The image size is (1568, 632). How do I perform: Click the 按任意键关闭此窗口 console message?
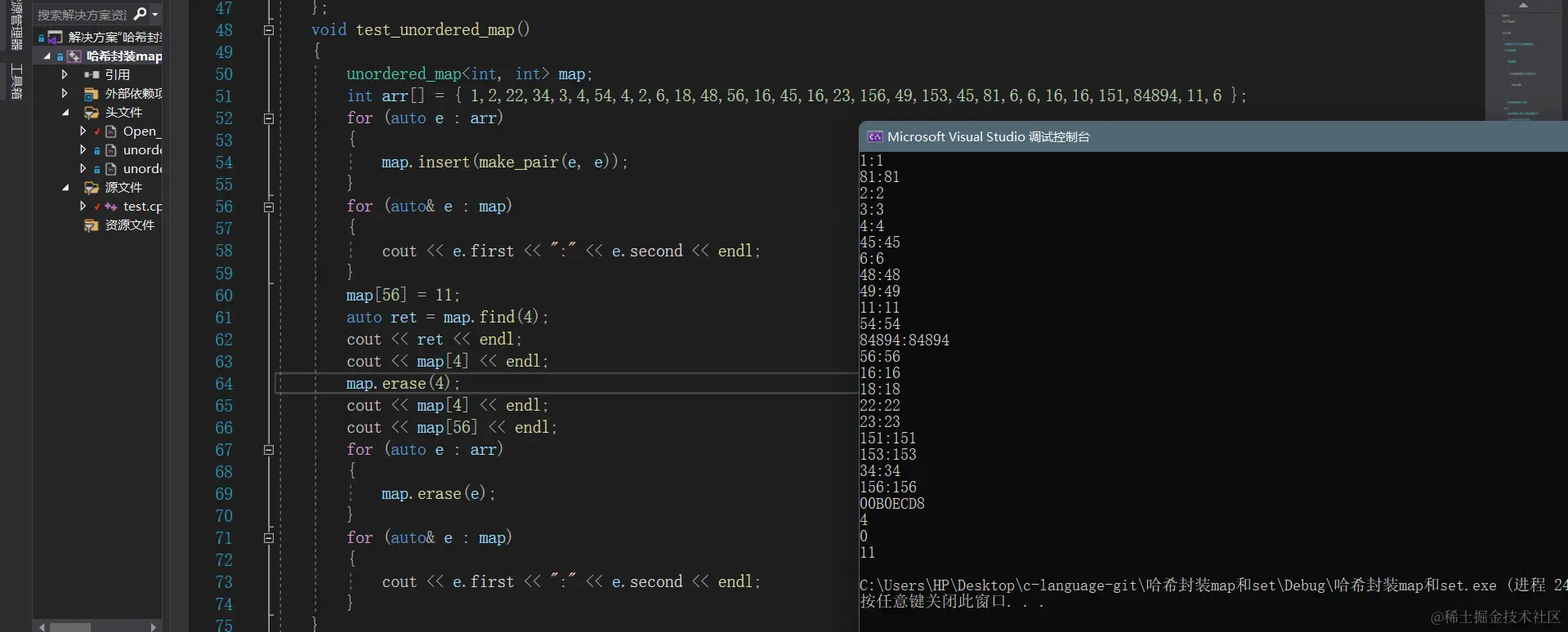click(x=952, y=602)
